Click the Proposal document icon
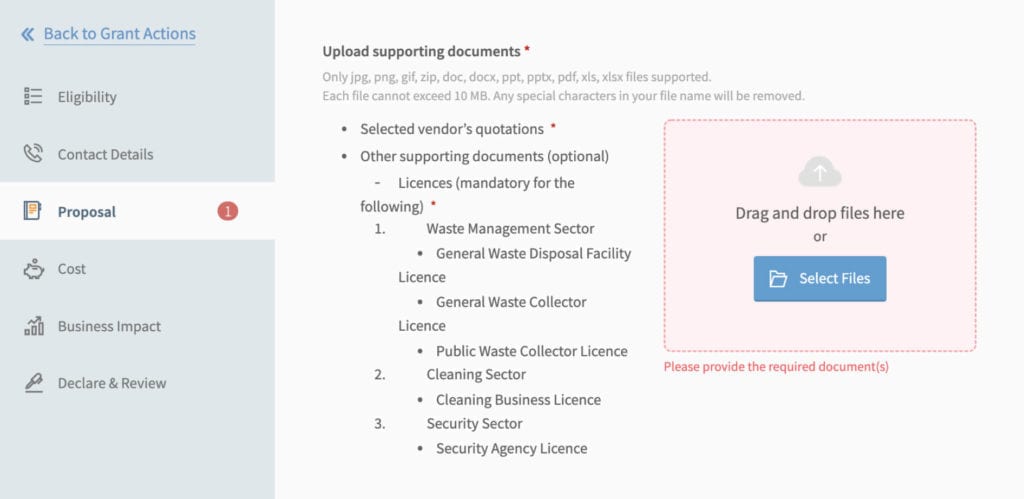 pyautogui.click(x=33, y=211)
